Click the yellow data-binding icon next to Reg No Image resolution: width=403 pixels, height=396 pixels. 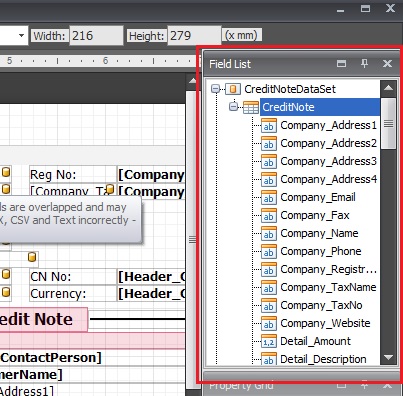tap(6, 172)
